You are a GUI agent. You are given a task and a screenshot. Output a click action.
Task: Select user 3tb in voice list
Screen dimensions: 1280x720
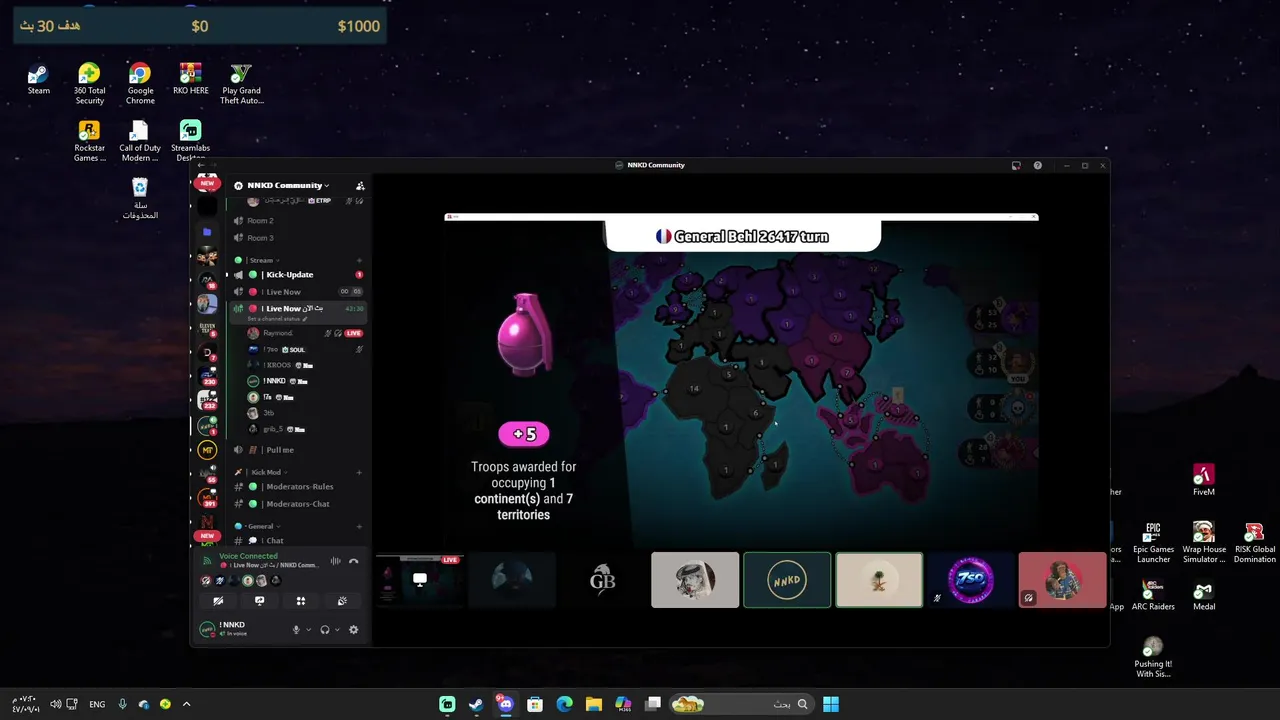coord(305,413)
